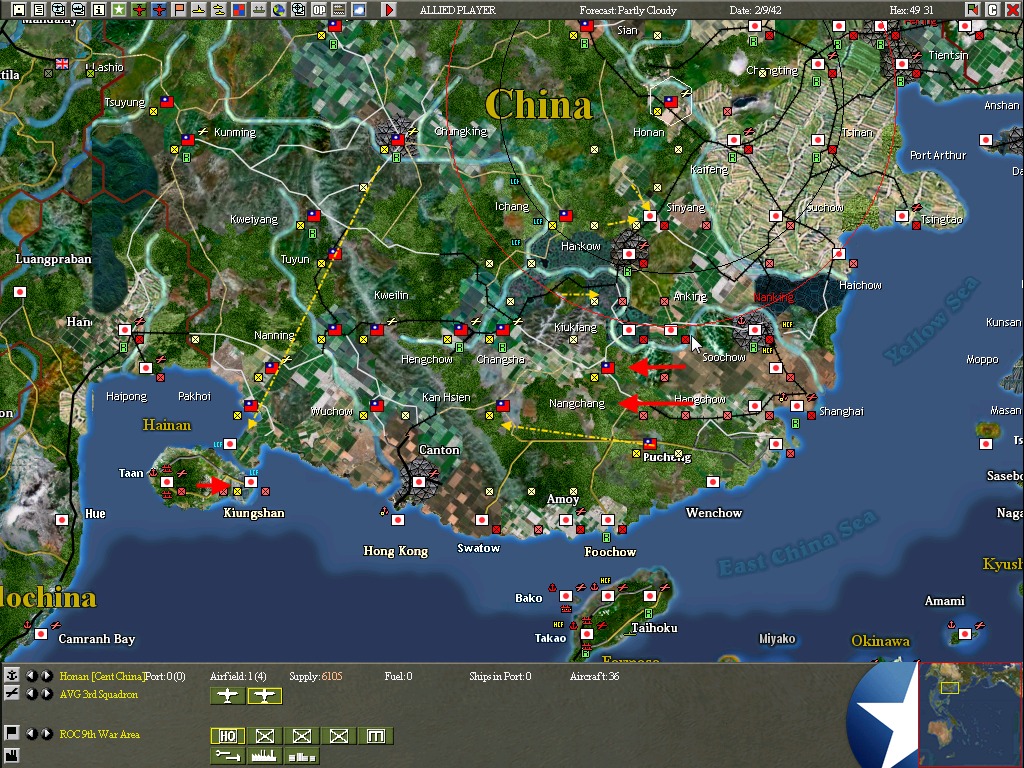Click the Supply: 6105 value
1024x768 pixels.
pyautogui.click(x=315, y=676)
